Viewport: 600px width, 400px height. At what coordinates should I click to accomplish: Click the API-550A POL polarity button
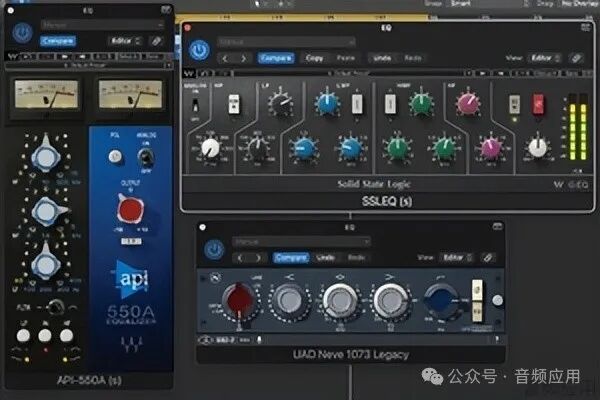point(115,156)
